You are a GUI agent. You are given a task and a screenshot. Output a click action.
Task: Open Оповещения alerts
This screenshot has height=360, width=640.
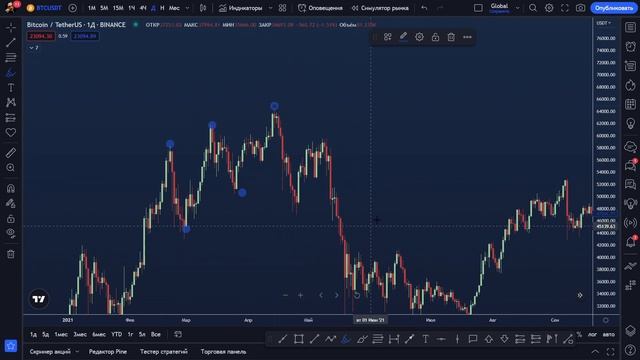[320, 8]
